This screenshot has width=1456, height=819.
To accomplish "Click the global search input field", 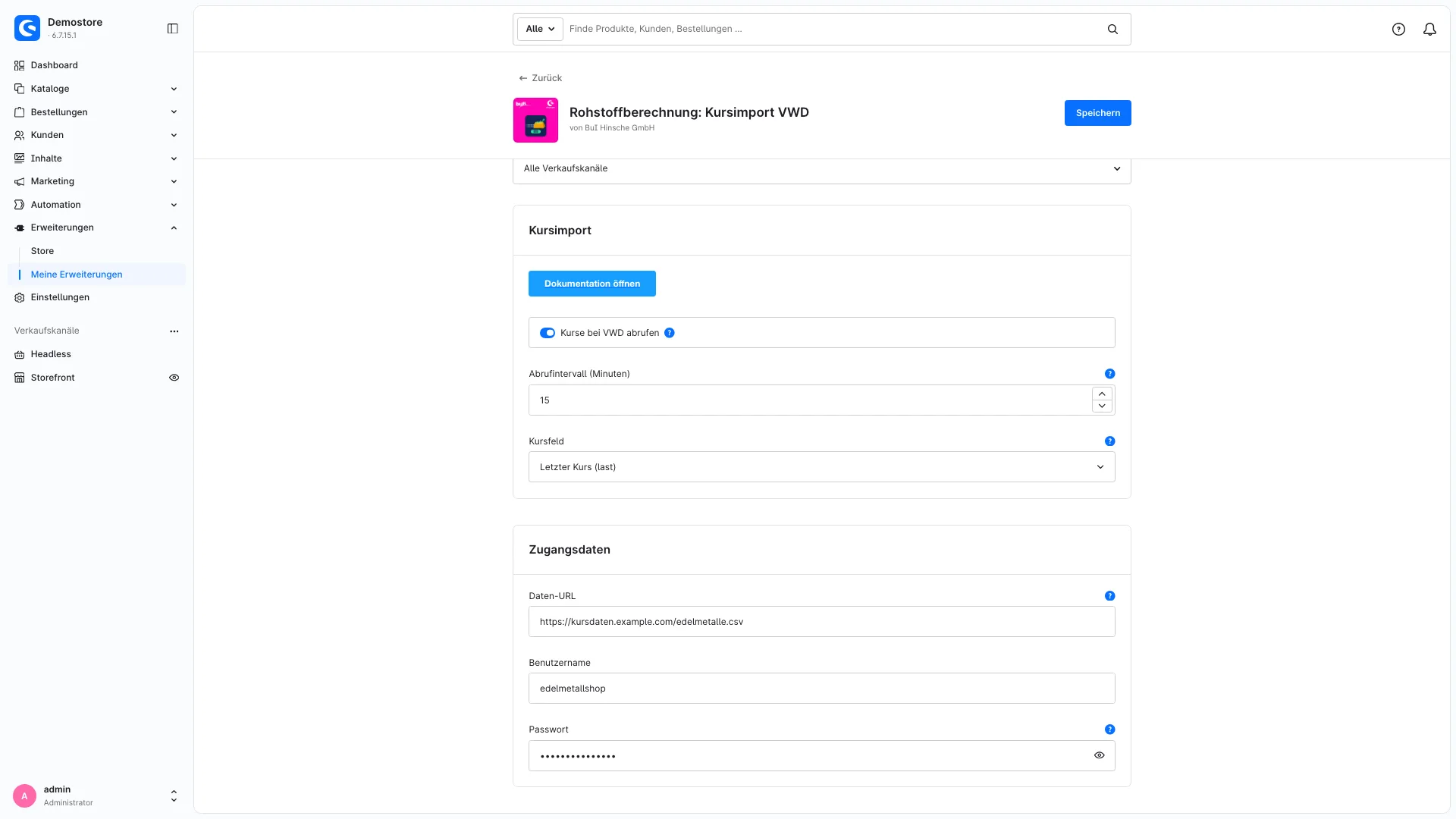I will 834,29.
